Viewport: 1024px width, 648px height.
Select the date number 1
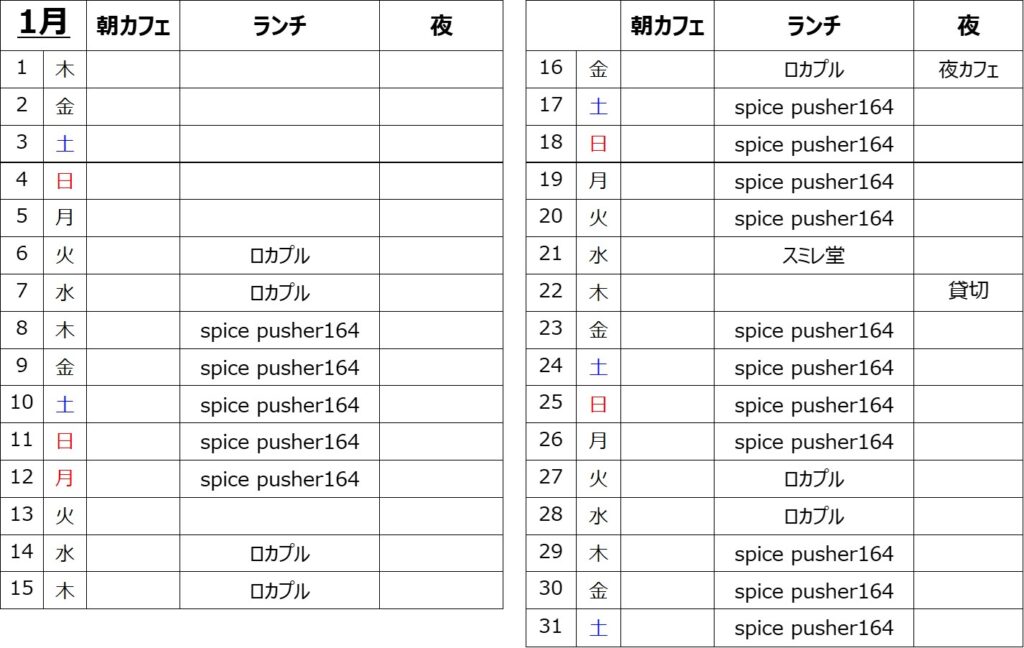(22, 69)
